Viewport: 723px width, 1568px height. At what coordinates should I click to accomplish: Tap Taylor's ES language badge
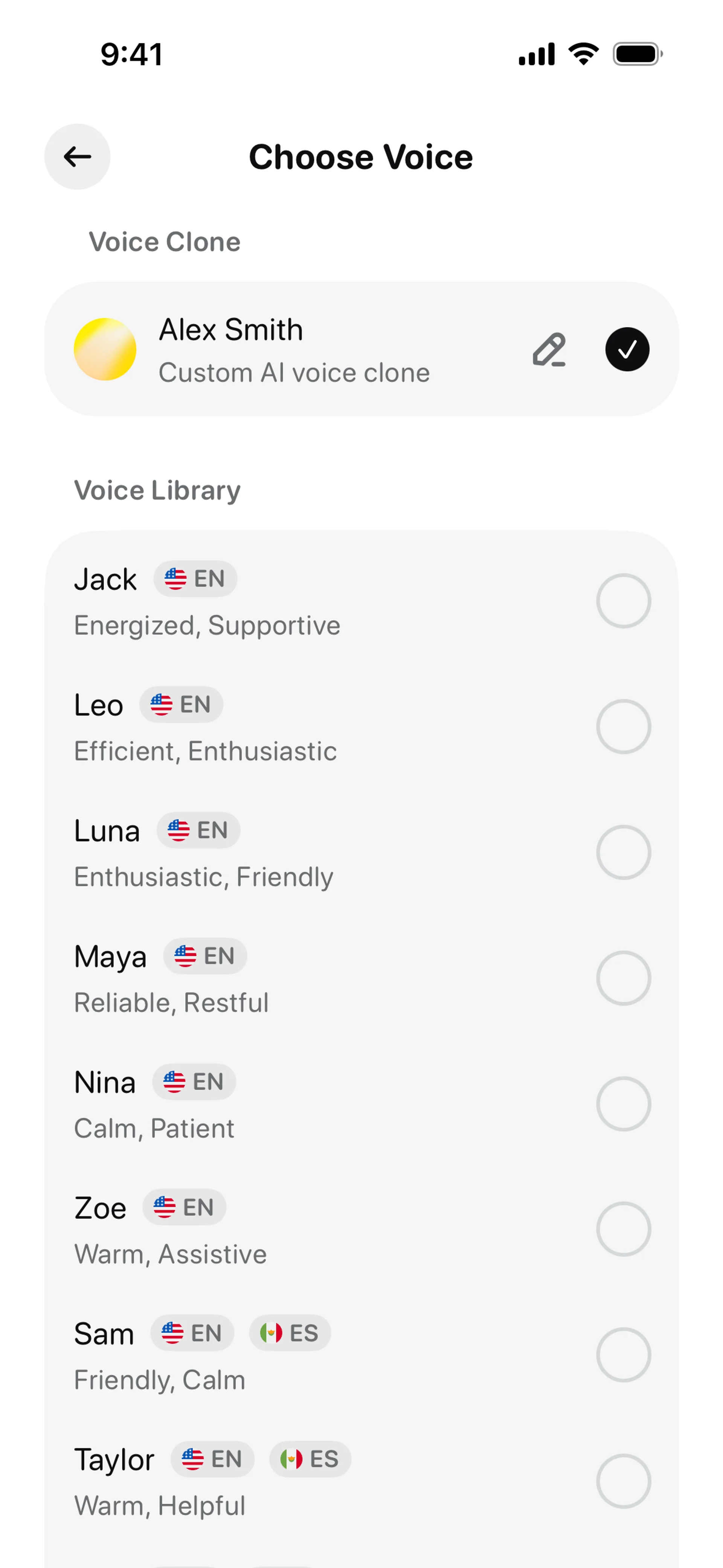310,1459
